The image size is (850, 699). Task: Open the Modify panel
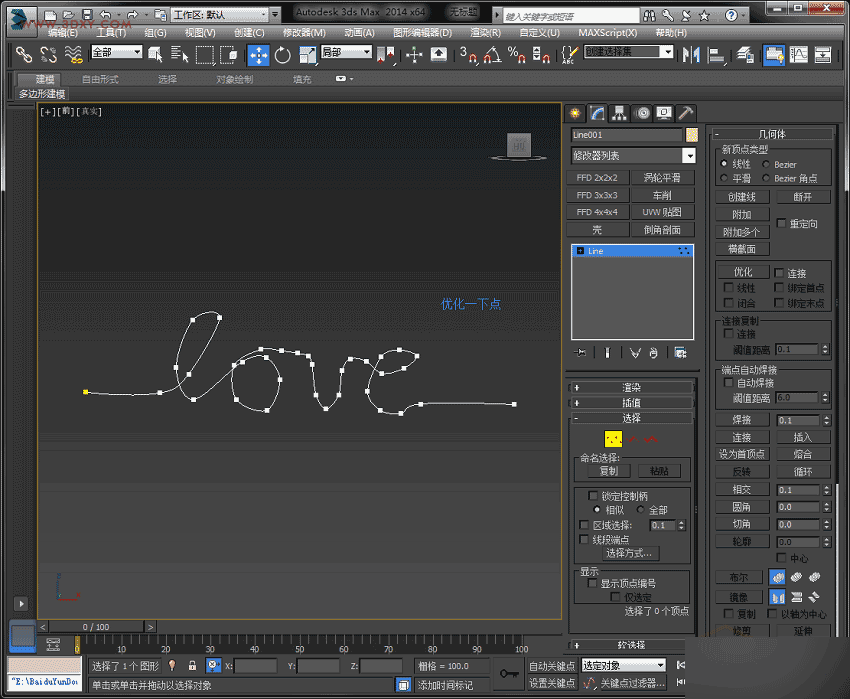pos(597,112)
